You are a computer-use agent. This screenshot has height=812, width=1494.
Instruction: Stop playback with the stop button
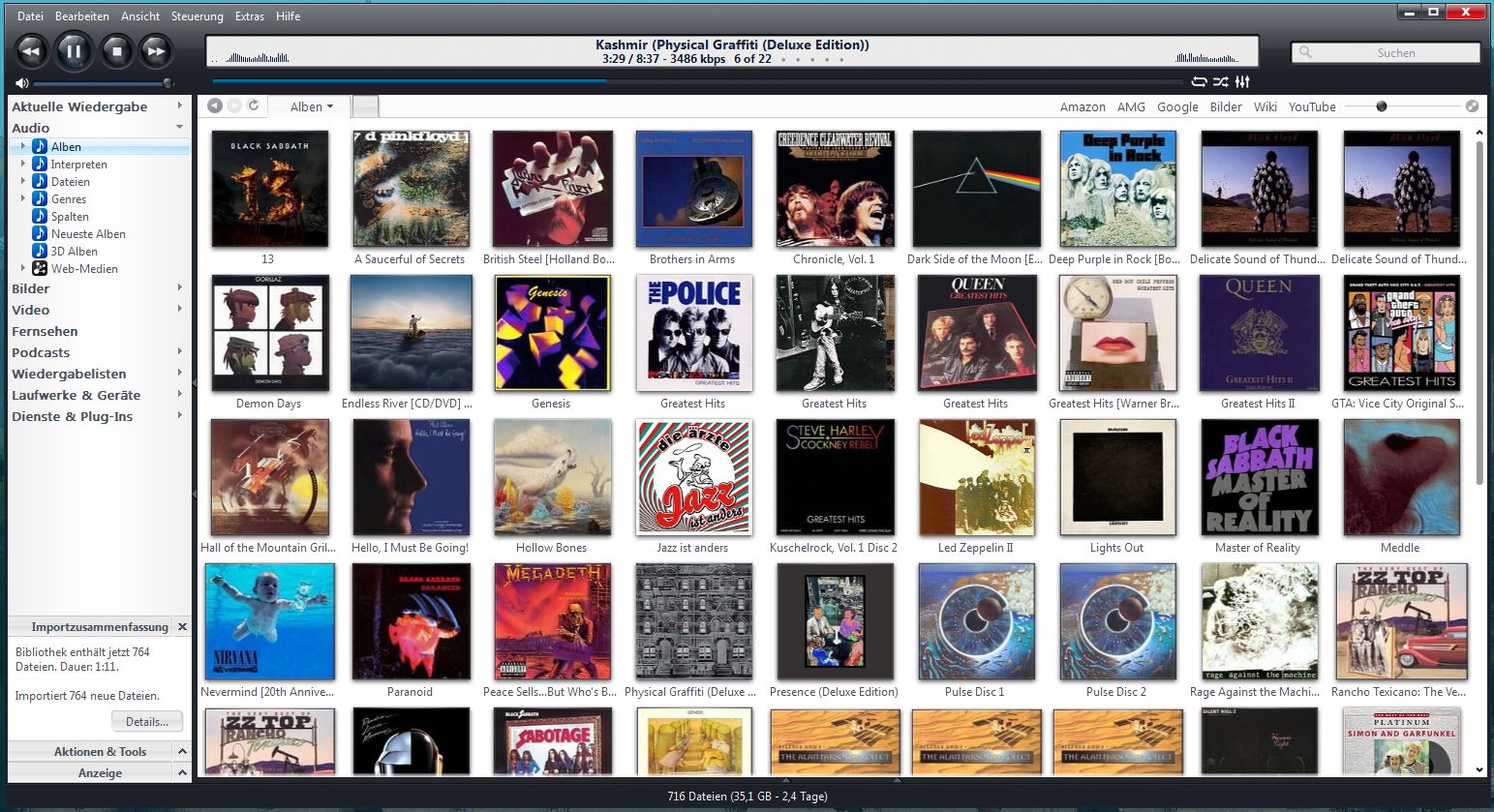point(116,51)
